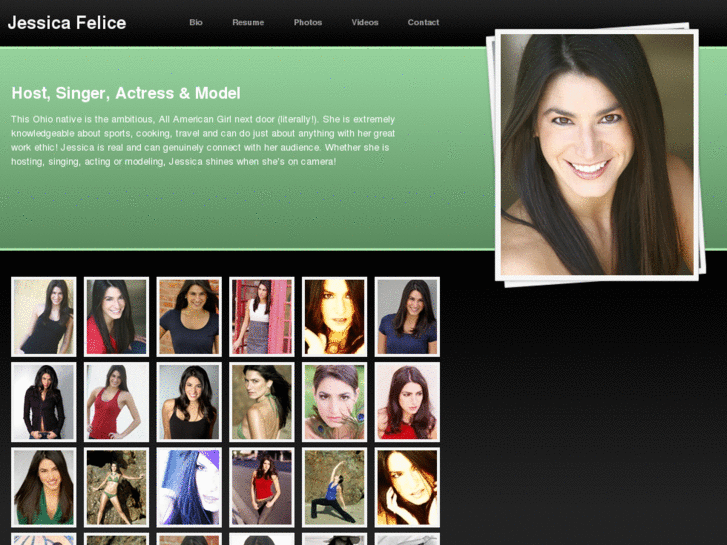Open the blue-tinted hair thumbnail

pos(189,487)
